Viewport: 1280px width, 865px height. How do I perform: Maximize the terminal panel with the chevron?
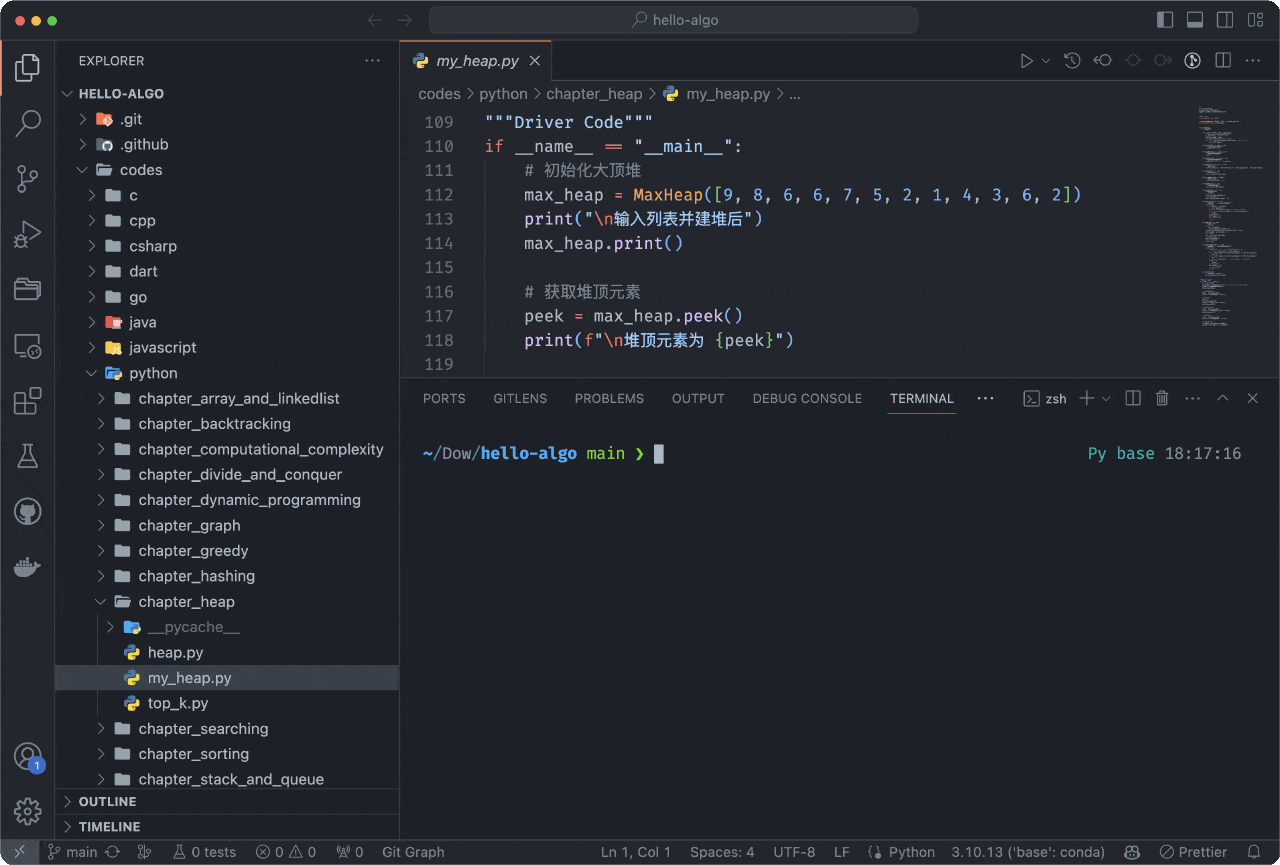click(1222, 398)
